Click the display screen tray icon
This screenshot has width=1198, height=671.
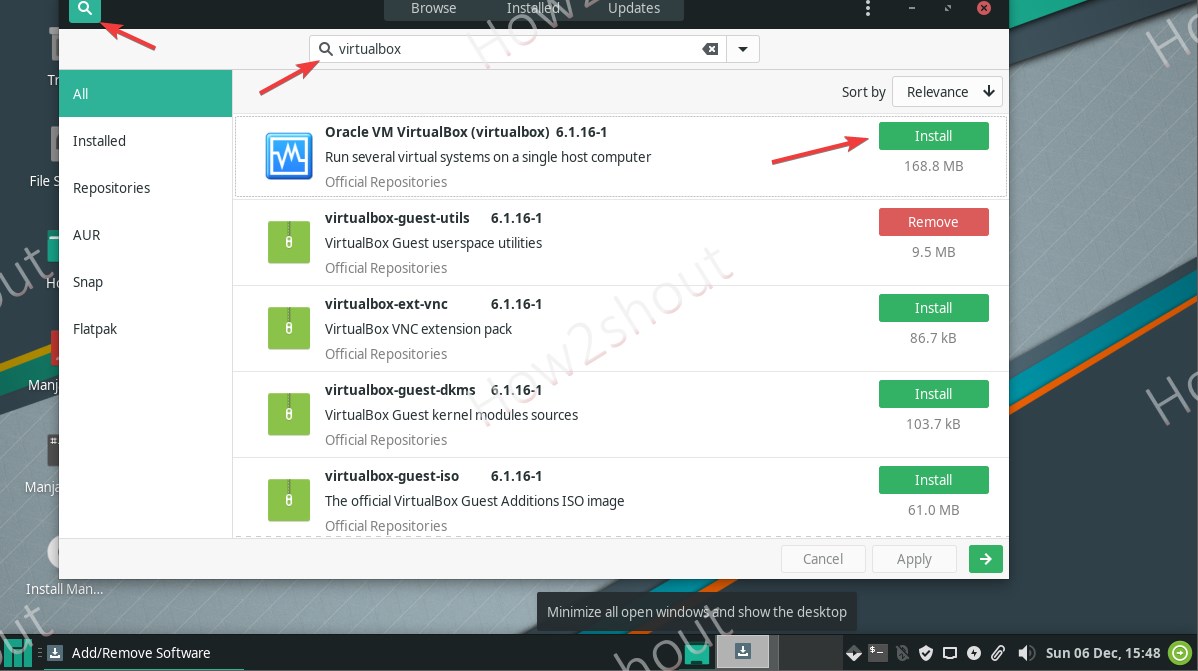coord(950,653)
